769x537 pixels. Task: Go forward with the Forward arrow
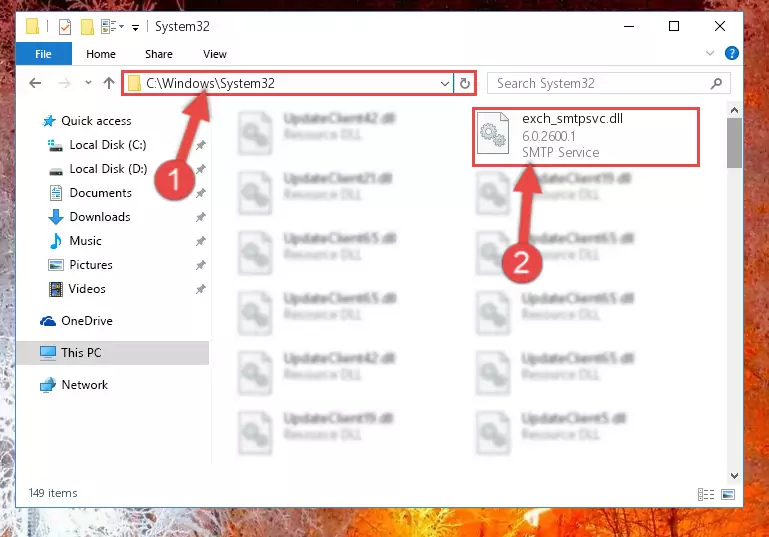pyautogui.click(x=64, y=83)
